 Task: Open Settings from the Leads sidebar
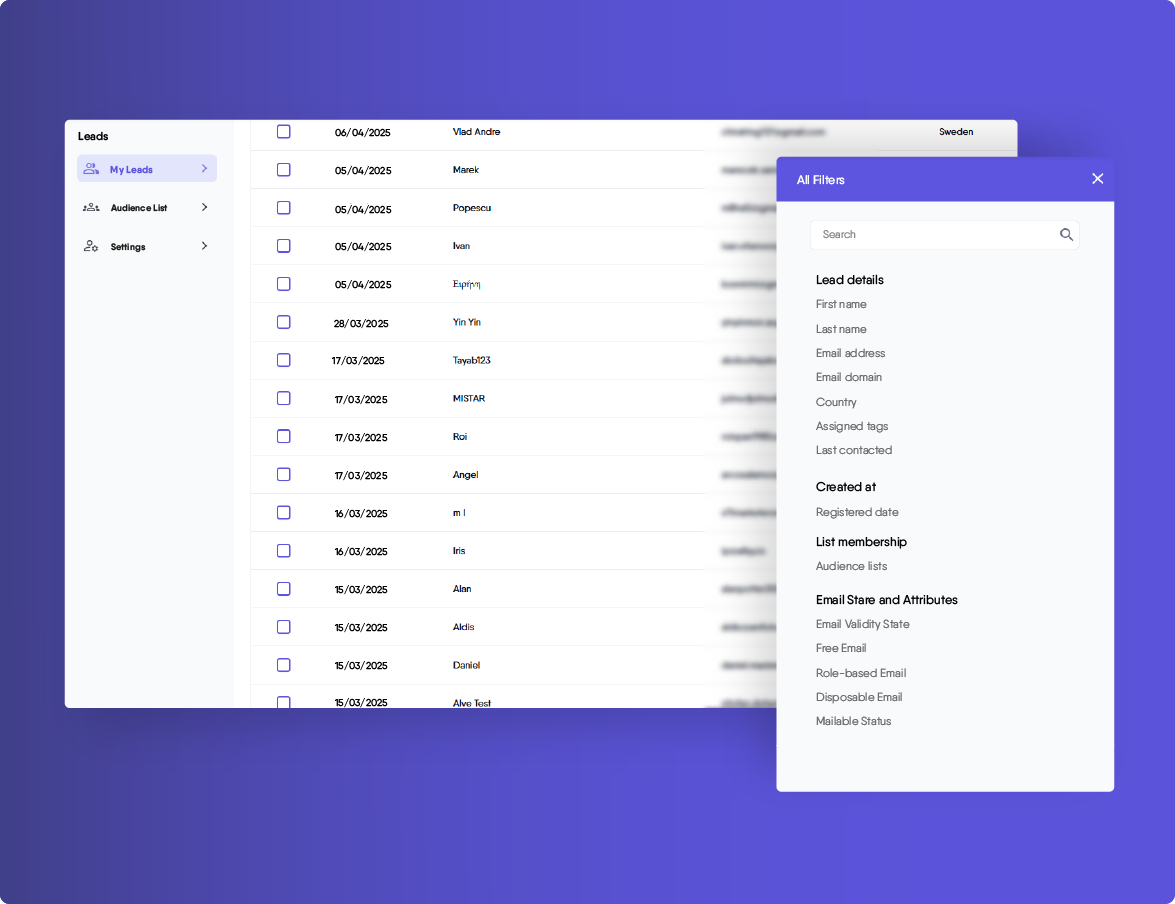point(128,247)
